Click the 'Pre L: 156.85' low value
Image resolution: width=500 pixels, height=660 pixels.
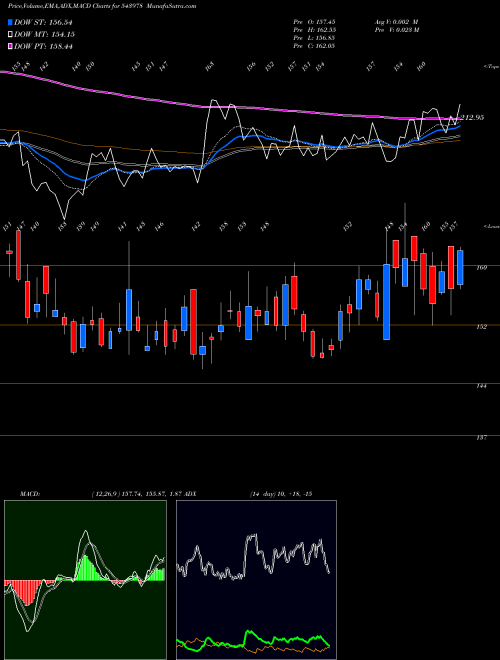point(314,38)
